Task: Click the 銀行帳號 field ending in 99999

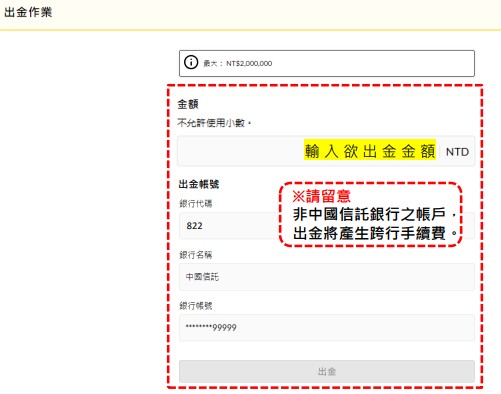Action: pos(327,327)
